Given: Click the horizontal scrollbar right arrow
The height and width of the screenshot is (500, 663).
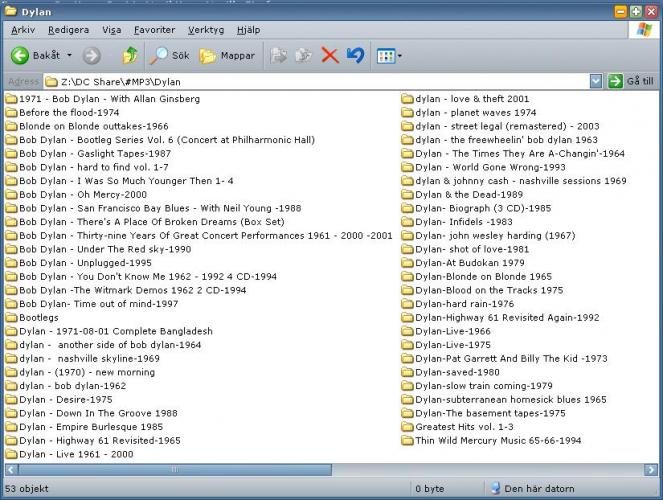Looking at the screenshot, I should (x=655, y=469).
